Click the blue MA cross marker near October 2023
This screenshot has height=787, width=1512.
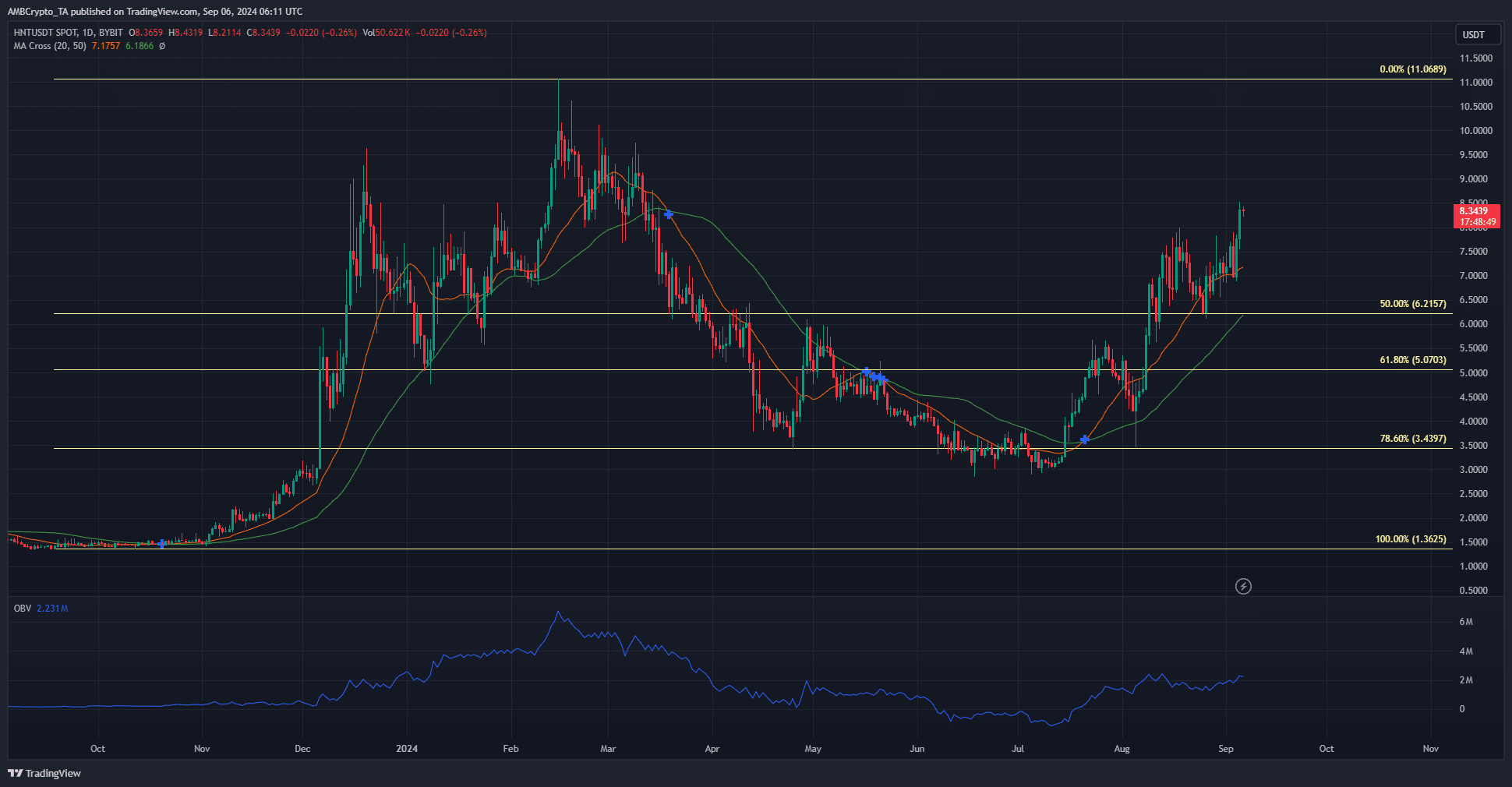pos(161,543)
